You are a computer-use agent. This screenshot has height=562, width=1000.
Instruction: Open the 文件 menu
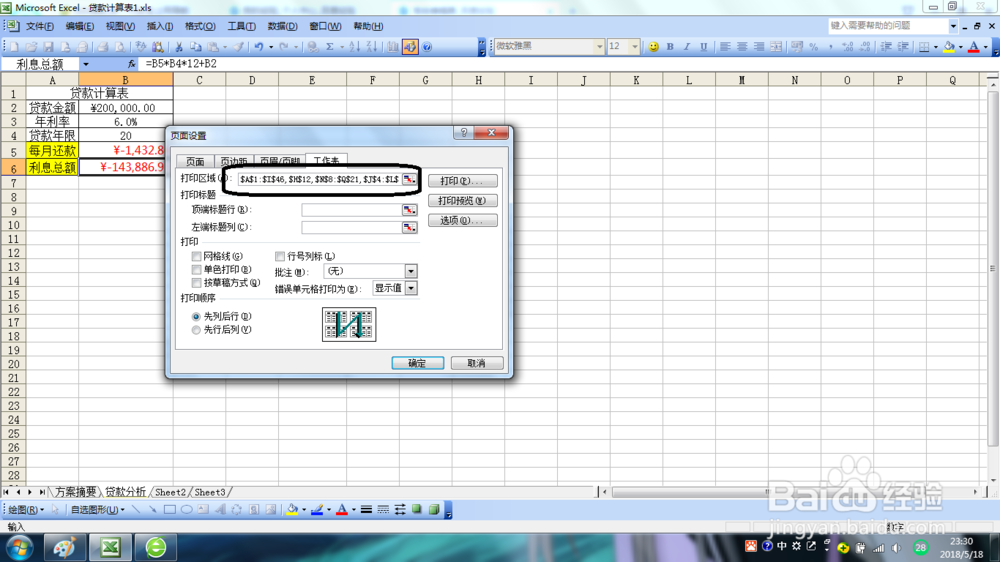click(40, 26)
